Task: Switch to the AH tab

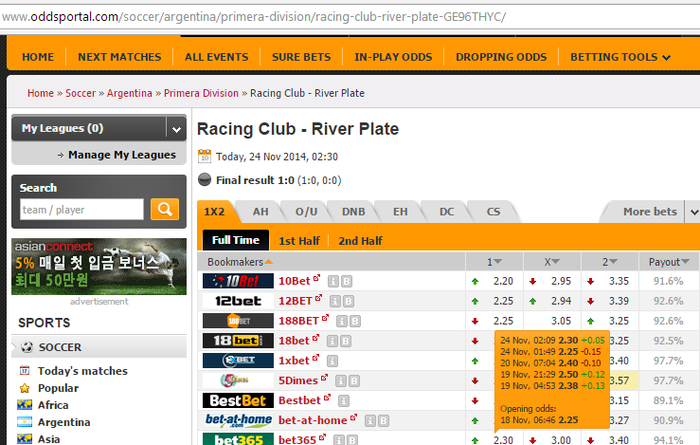Action: (x=261, y=212)
